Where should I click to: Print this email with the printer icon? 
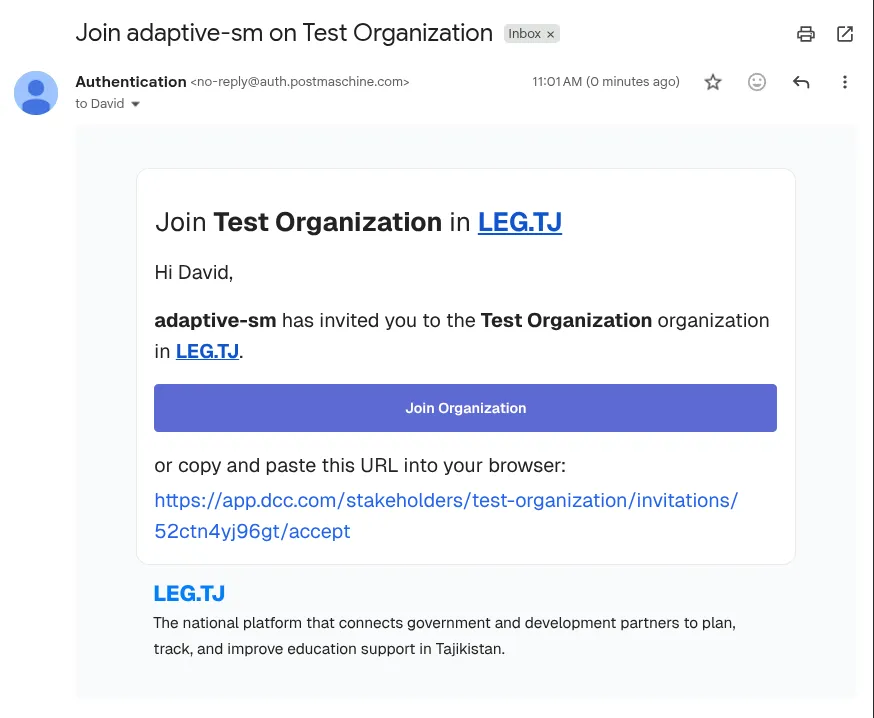click(806, 34)
